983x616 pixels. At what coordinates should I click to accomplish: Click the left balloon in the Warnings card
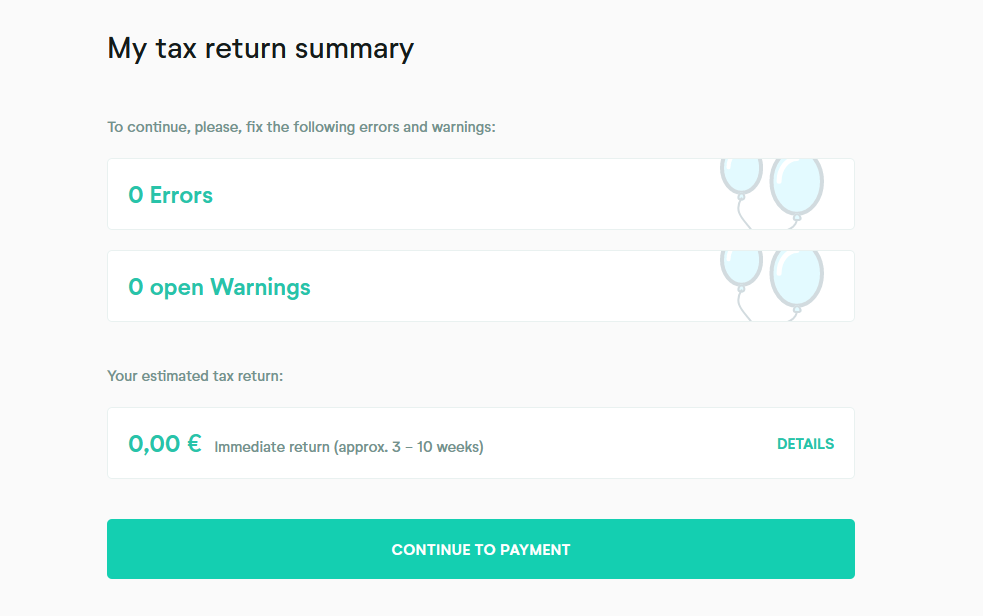tap(741, 265)
